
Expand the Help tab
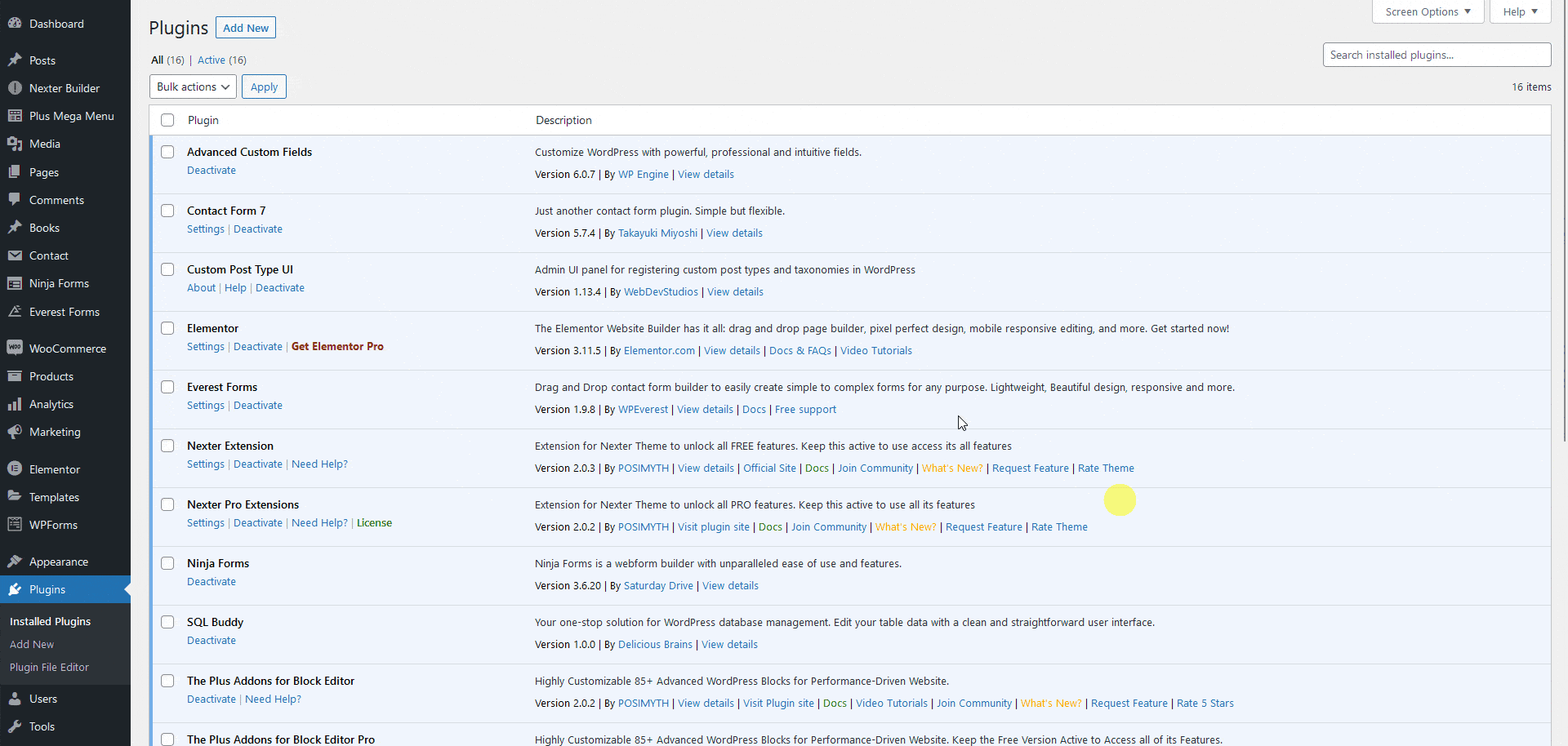1520,11
